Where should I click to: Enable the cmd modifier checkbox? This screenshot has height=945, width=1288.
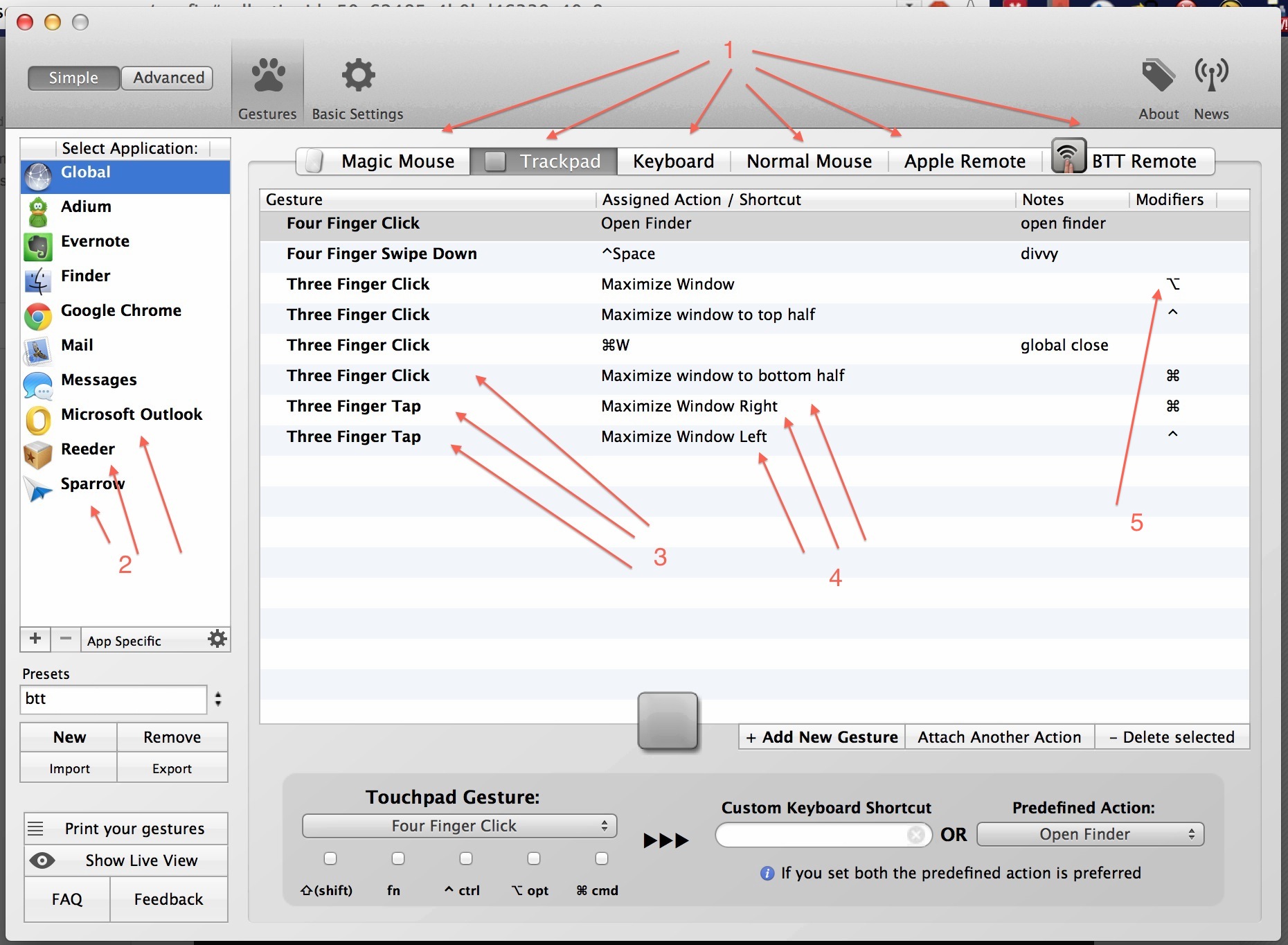tap(602, 859)
